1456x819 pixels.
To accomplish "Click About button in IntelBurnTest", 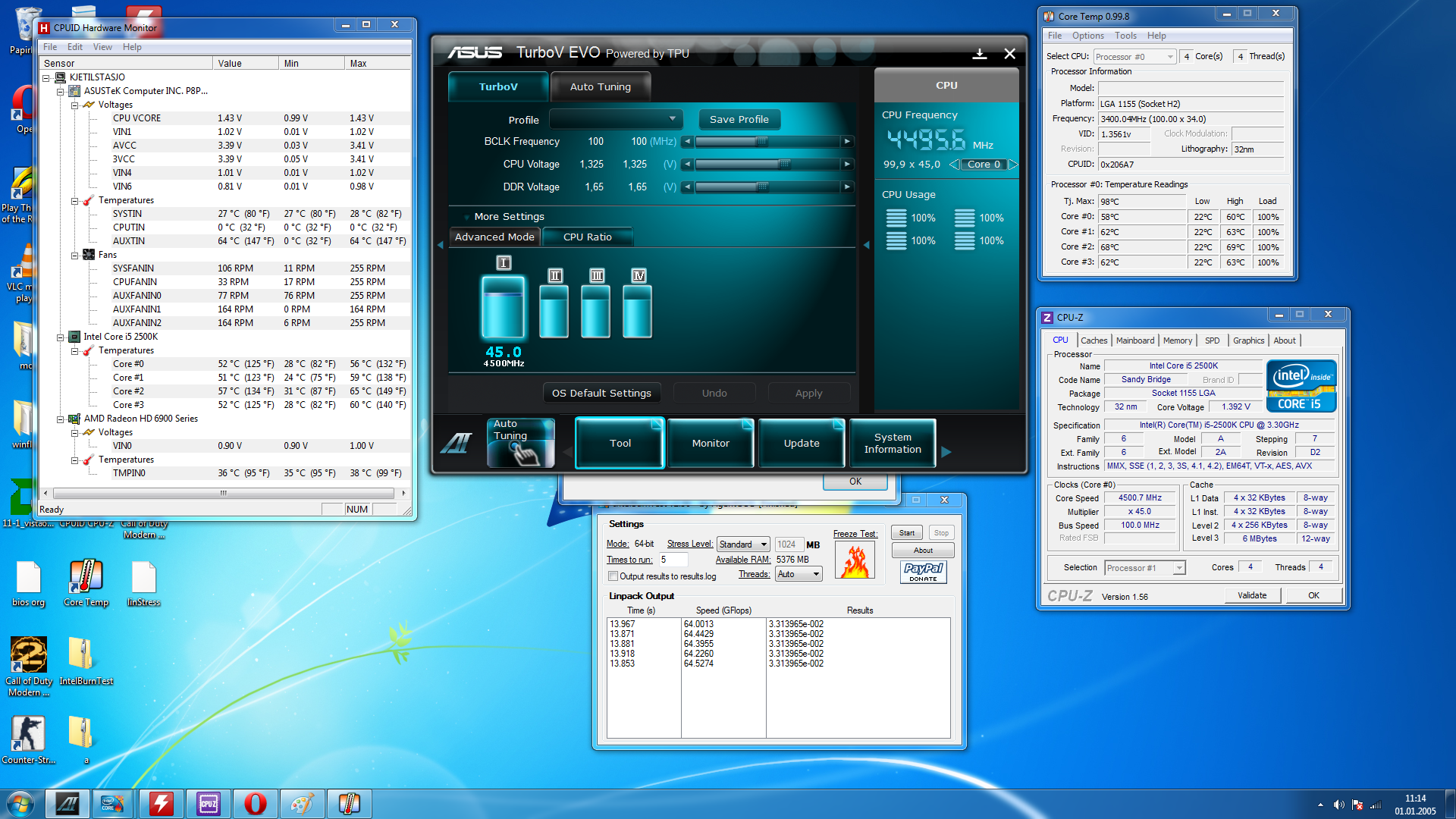I will 923,551.
